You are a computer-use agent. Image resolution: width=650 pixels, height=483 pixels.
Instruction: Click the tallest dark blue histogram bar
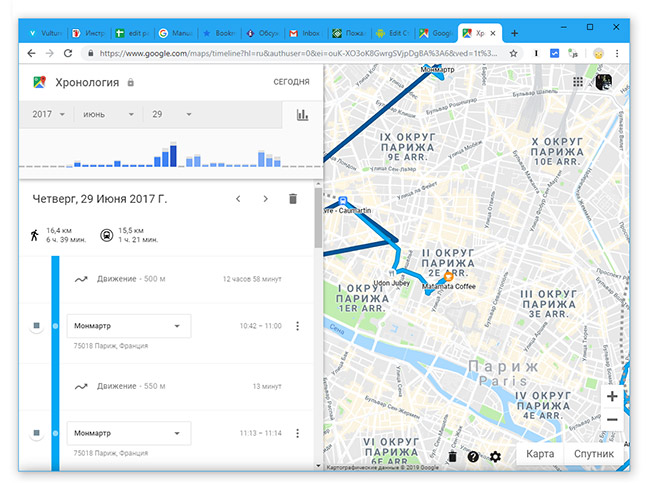click(174, 156)
